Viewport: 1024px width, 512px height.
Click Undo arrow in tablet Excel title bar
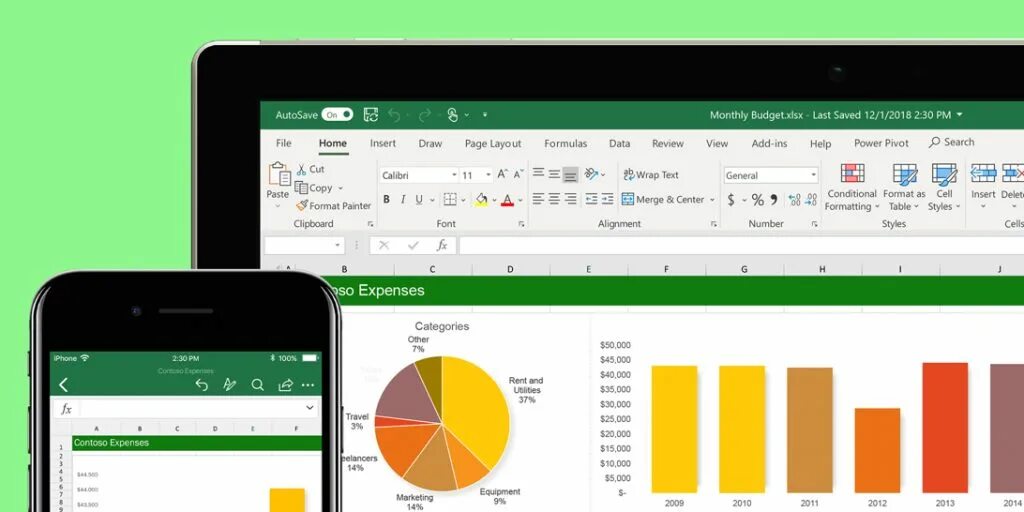click(x=394, y=116)
